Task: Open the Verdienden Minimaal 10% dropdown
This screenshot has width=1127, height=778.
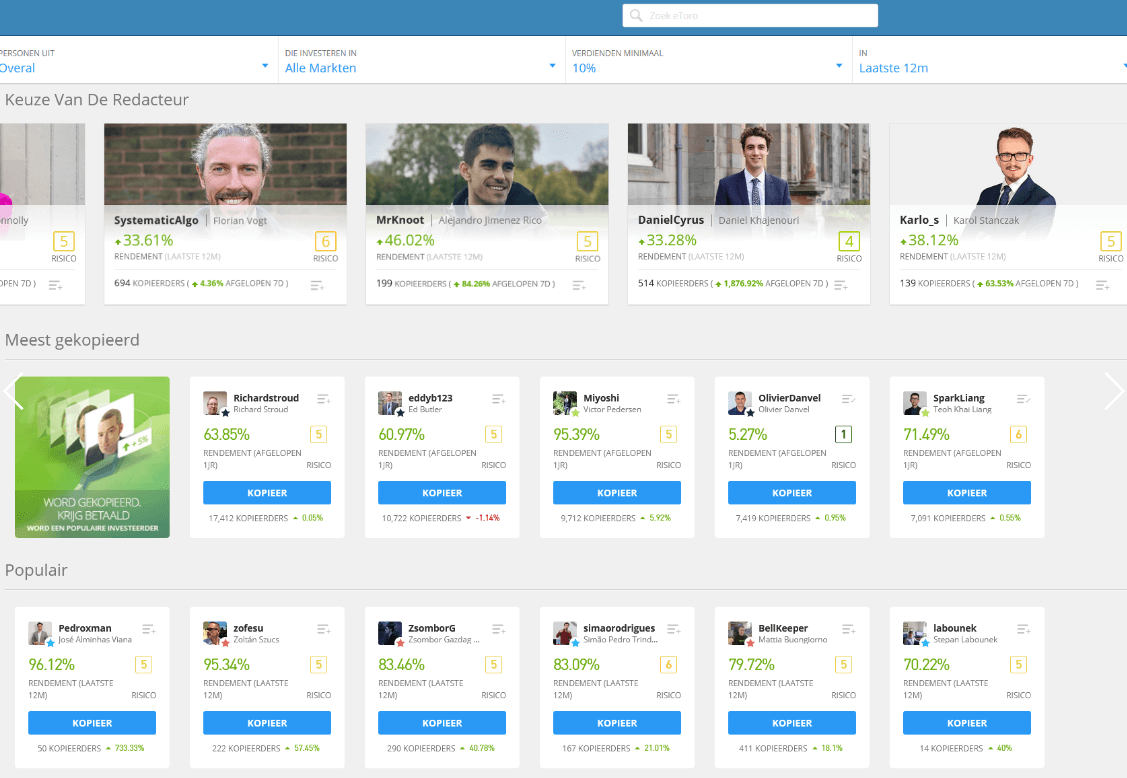Action: pos(708,60)
